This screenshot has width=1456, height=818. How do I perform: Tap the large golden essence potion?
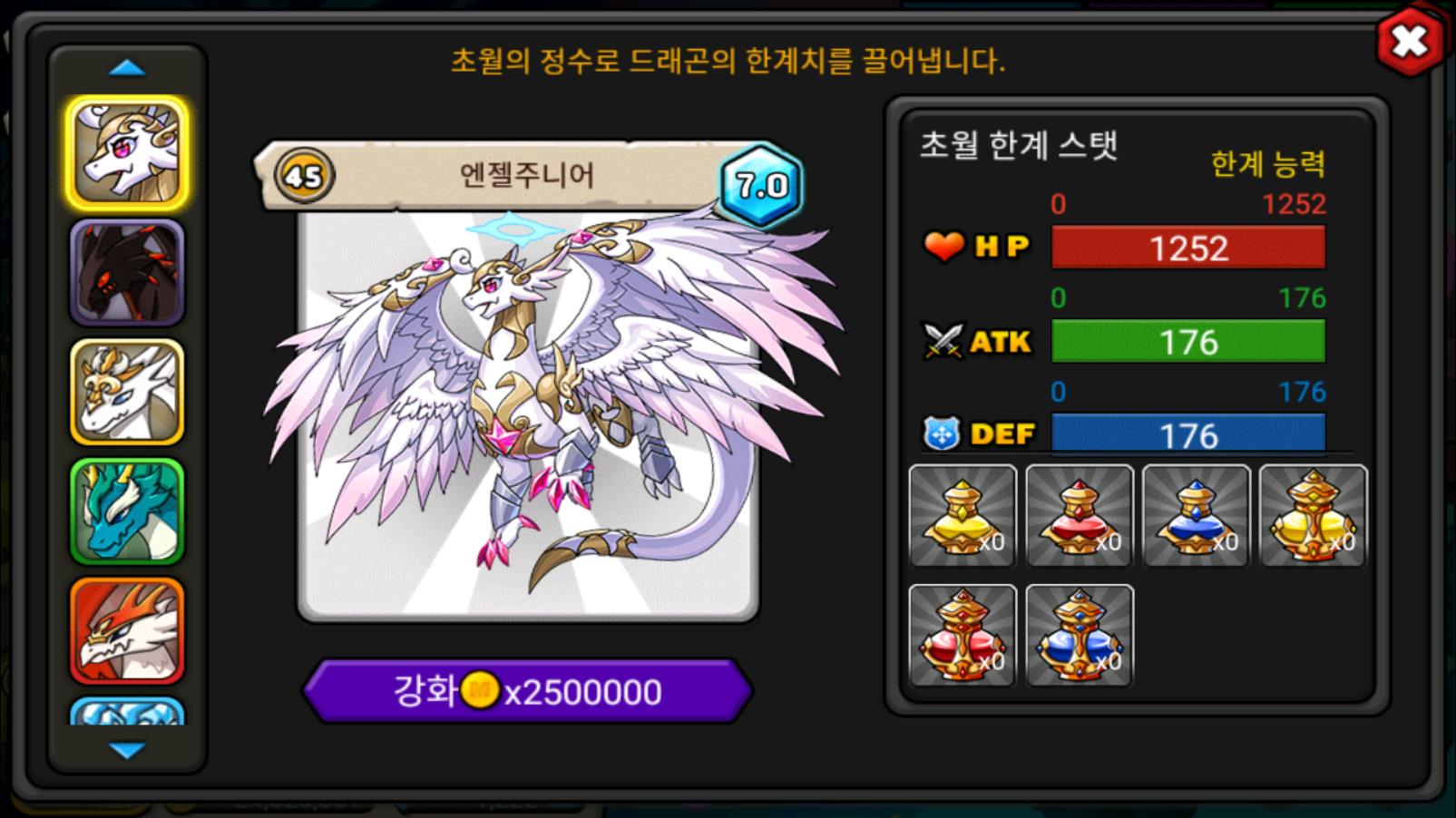(x=1314, y=516)
